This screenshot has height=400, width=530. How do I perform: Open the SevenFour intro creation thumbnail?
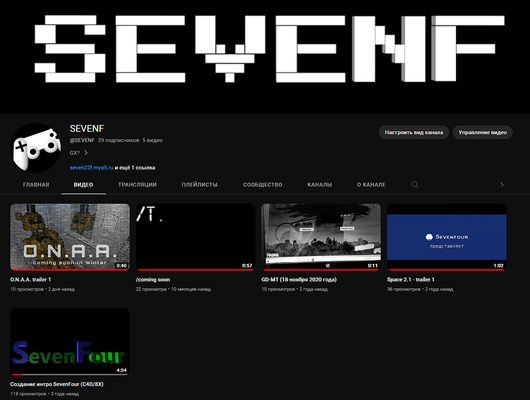70,342
